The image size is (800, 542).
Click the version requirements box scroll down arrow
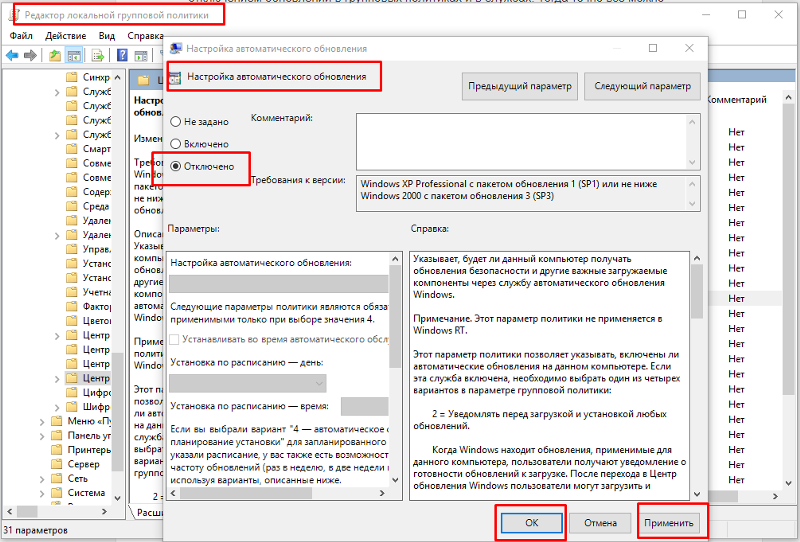(x=692, y=204)
